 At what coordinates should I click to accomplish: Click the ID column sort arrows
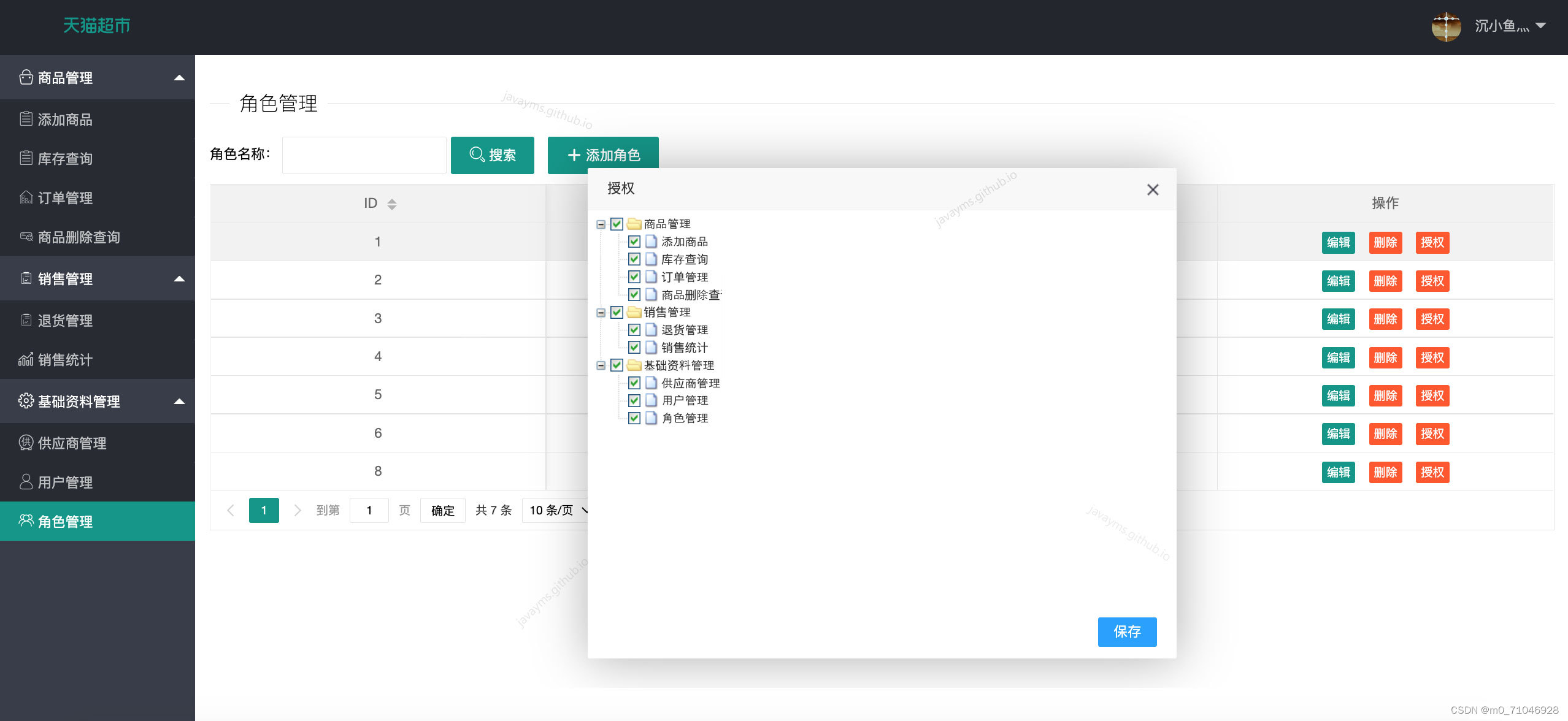(x=392, y=204)
